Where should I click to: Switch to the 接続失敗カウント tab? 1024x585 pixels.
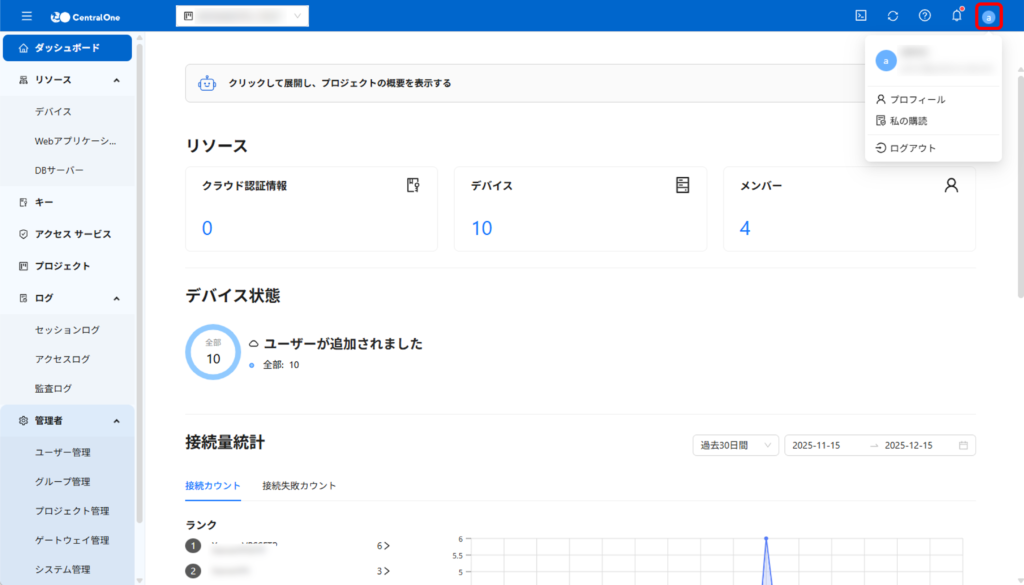(299, 486)
